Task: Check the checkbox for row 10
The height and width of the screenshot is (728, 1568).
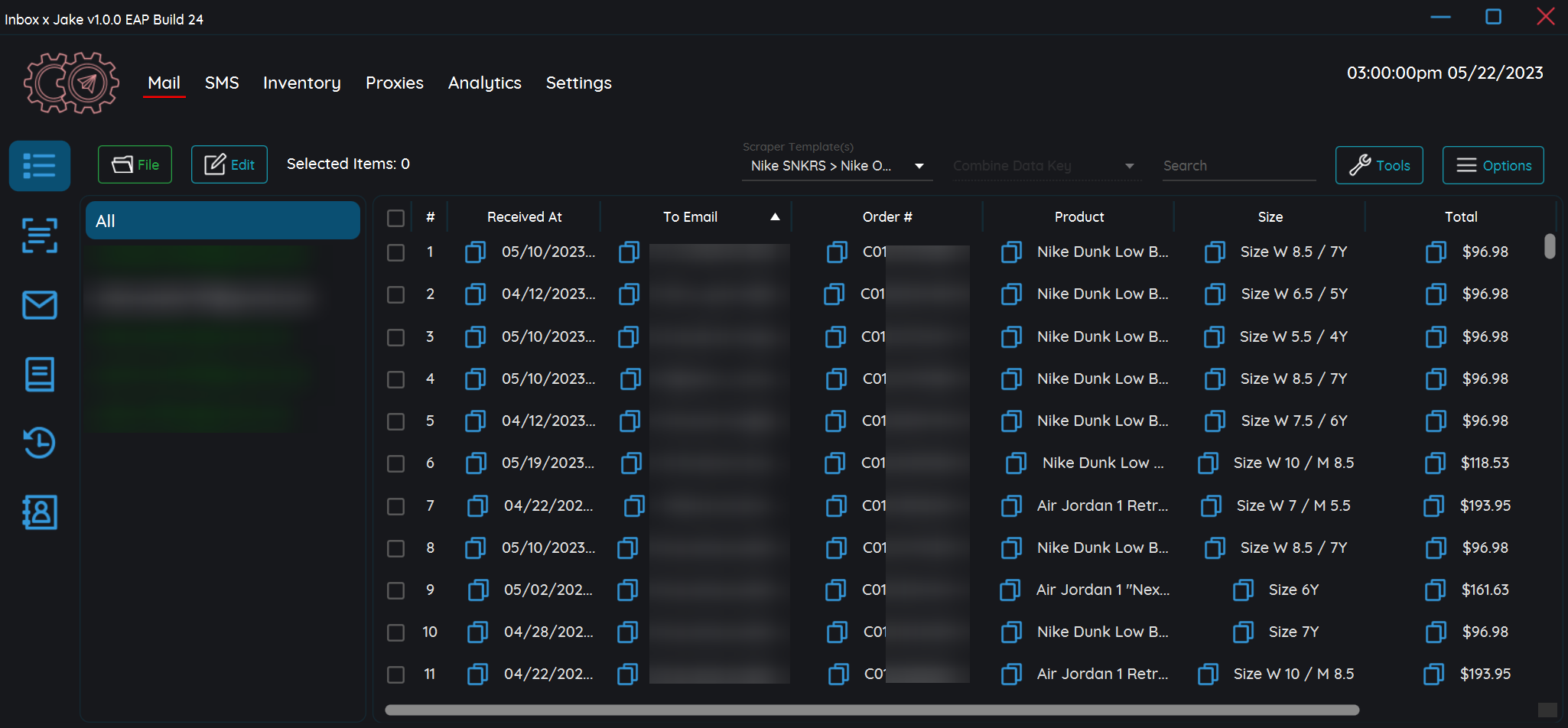Action: point(395,632)
